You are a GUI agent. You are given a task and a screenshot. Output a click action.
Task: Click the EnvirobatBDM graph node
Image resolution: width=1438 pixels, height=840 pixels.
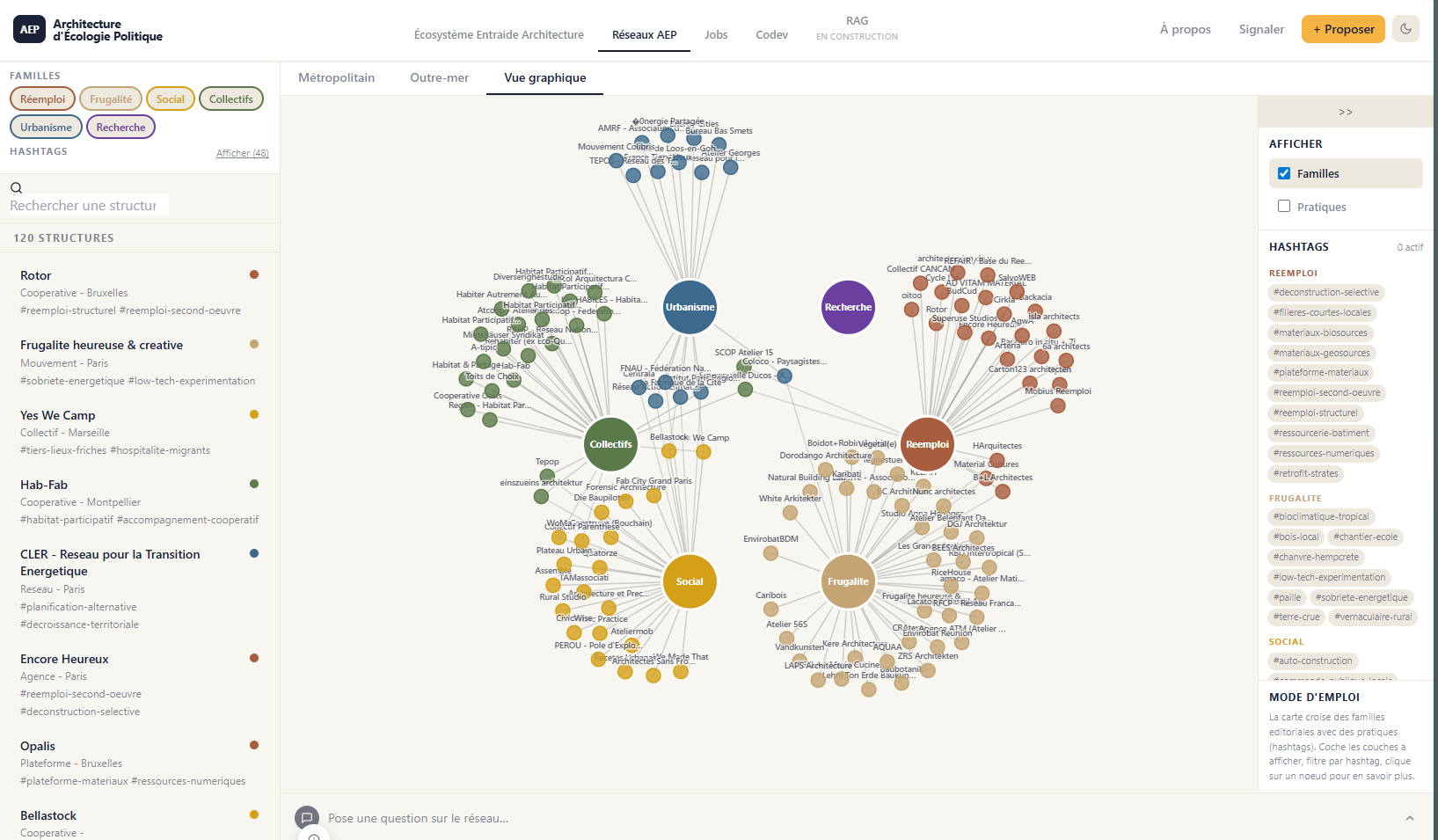tap(770, 553)
